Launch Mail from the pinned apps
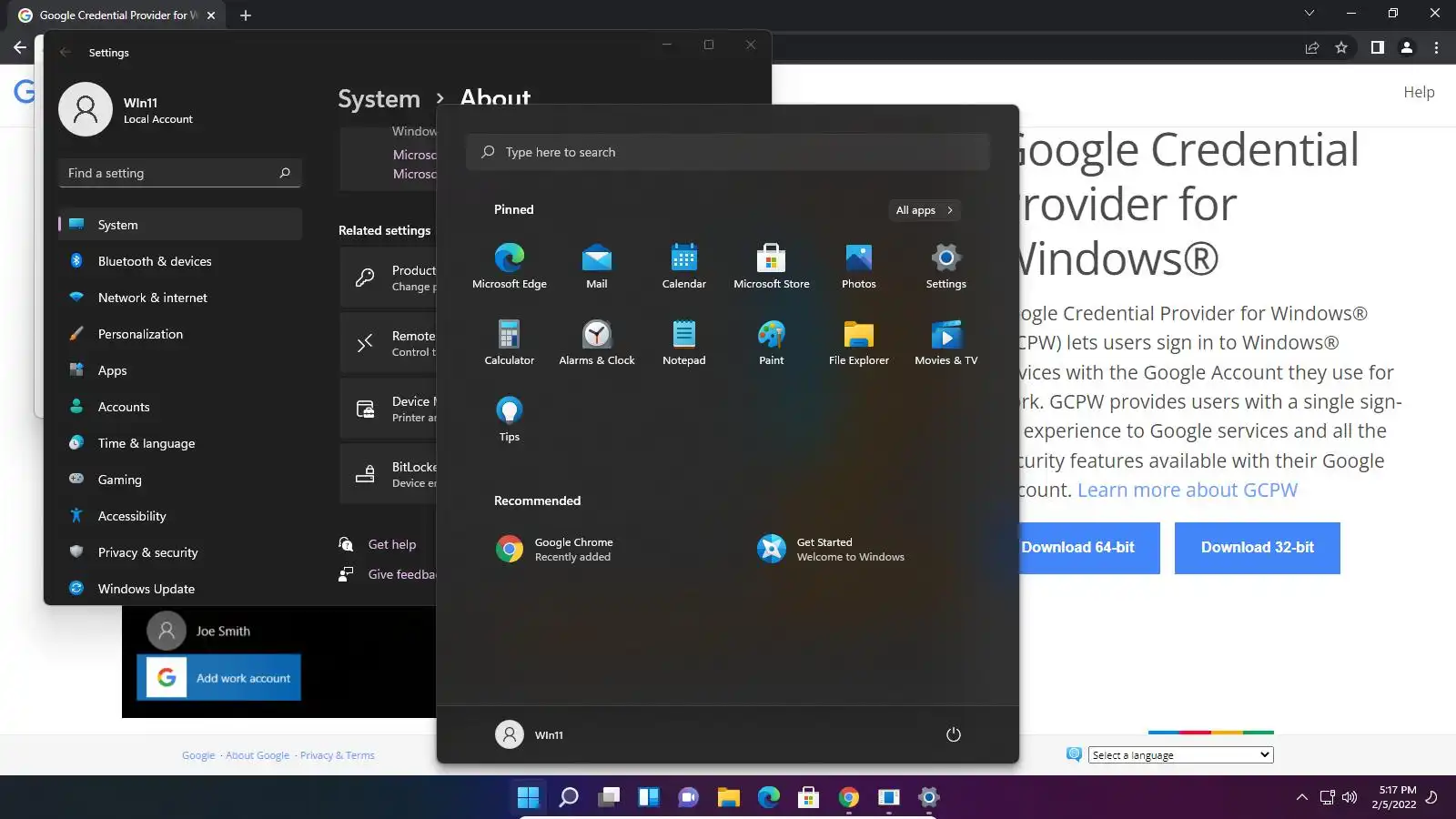Viewport: 1456px width, 819px height. point(597,266)
